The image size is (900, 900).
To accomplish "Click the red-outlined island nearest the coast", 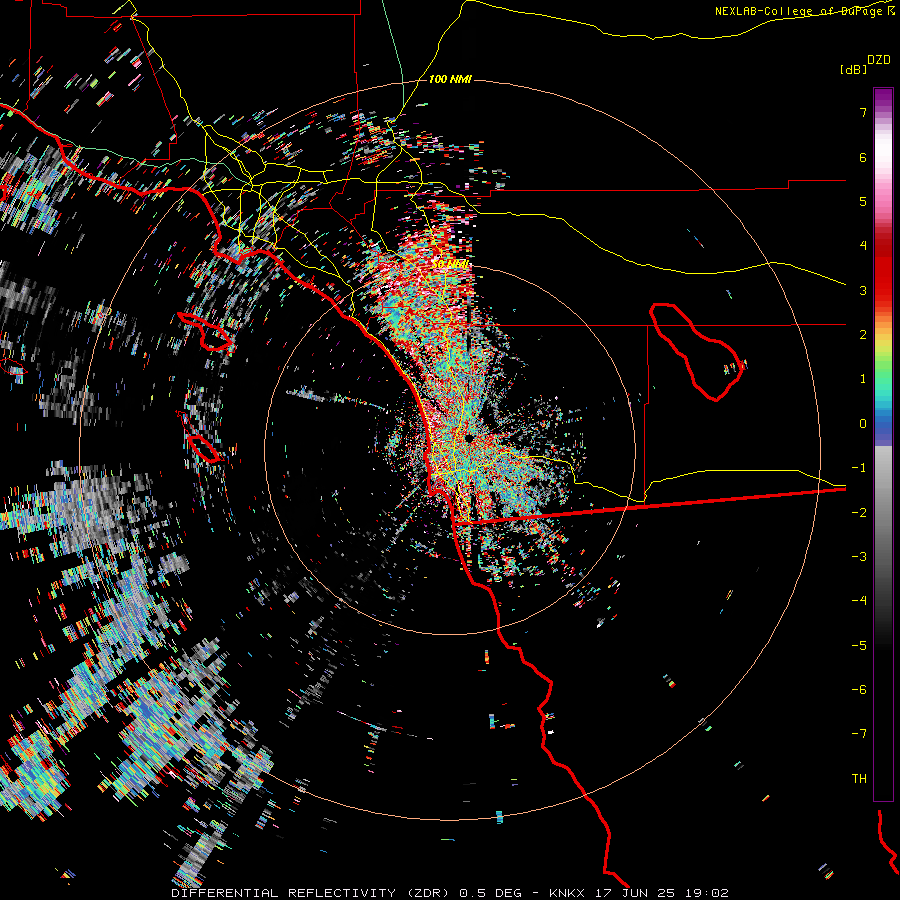I will pyautogui.click(x=205, y=332).
